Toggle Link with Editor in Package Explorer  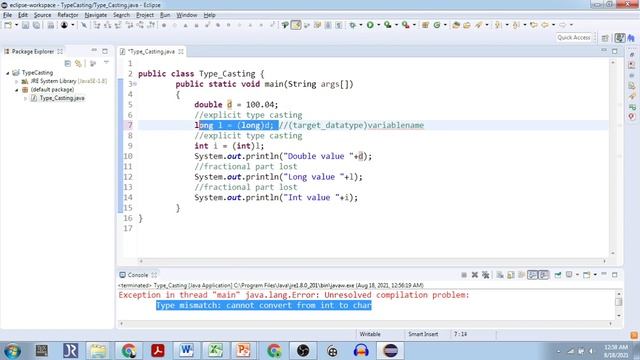pyautogui.click(x=78, y=63)
